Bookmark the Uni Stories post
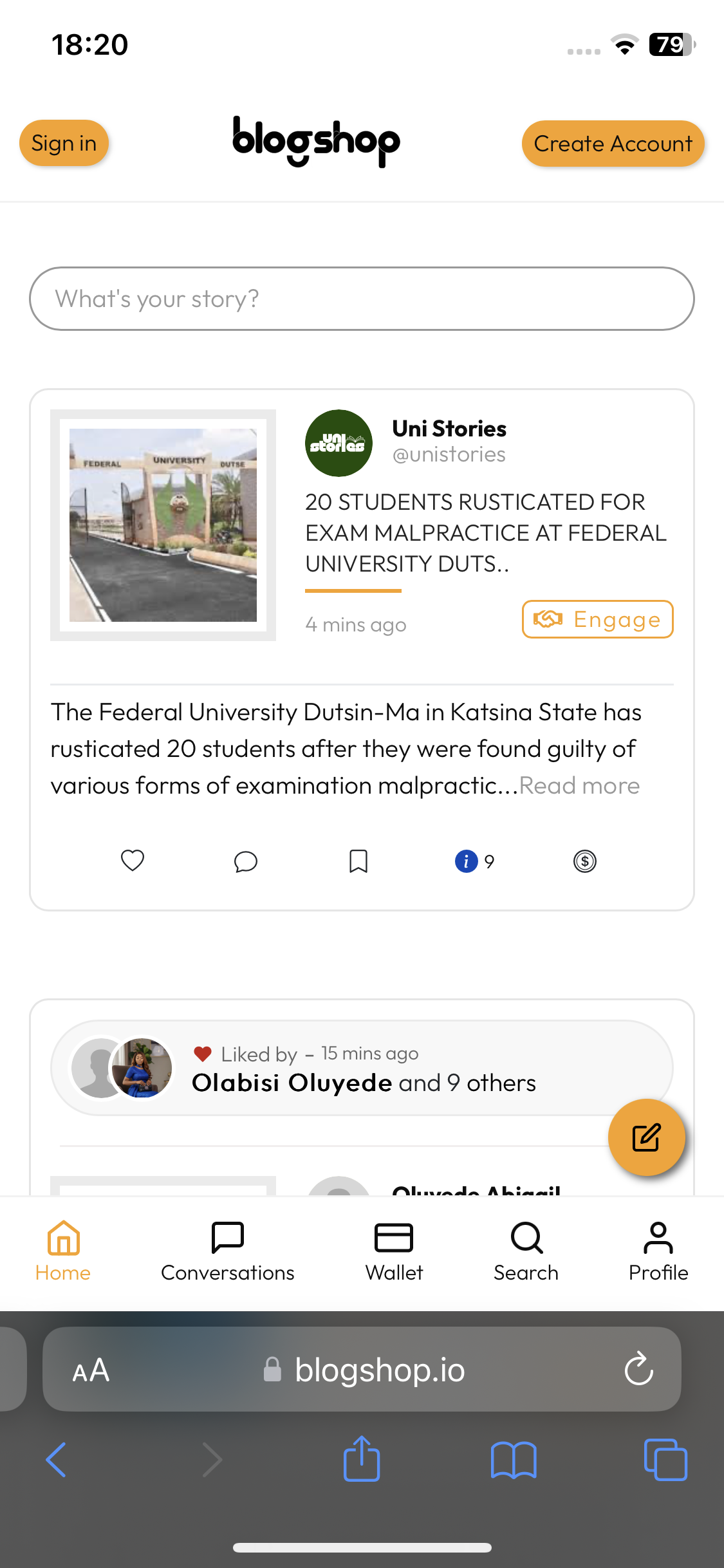The image size is (724, 1568). pyautogui.click(x=358, y=861)
